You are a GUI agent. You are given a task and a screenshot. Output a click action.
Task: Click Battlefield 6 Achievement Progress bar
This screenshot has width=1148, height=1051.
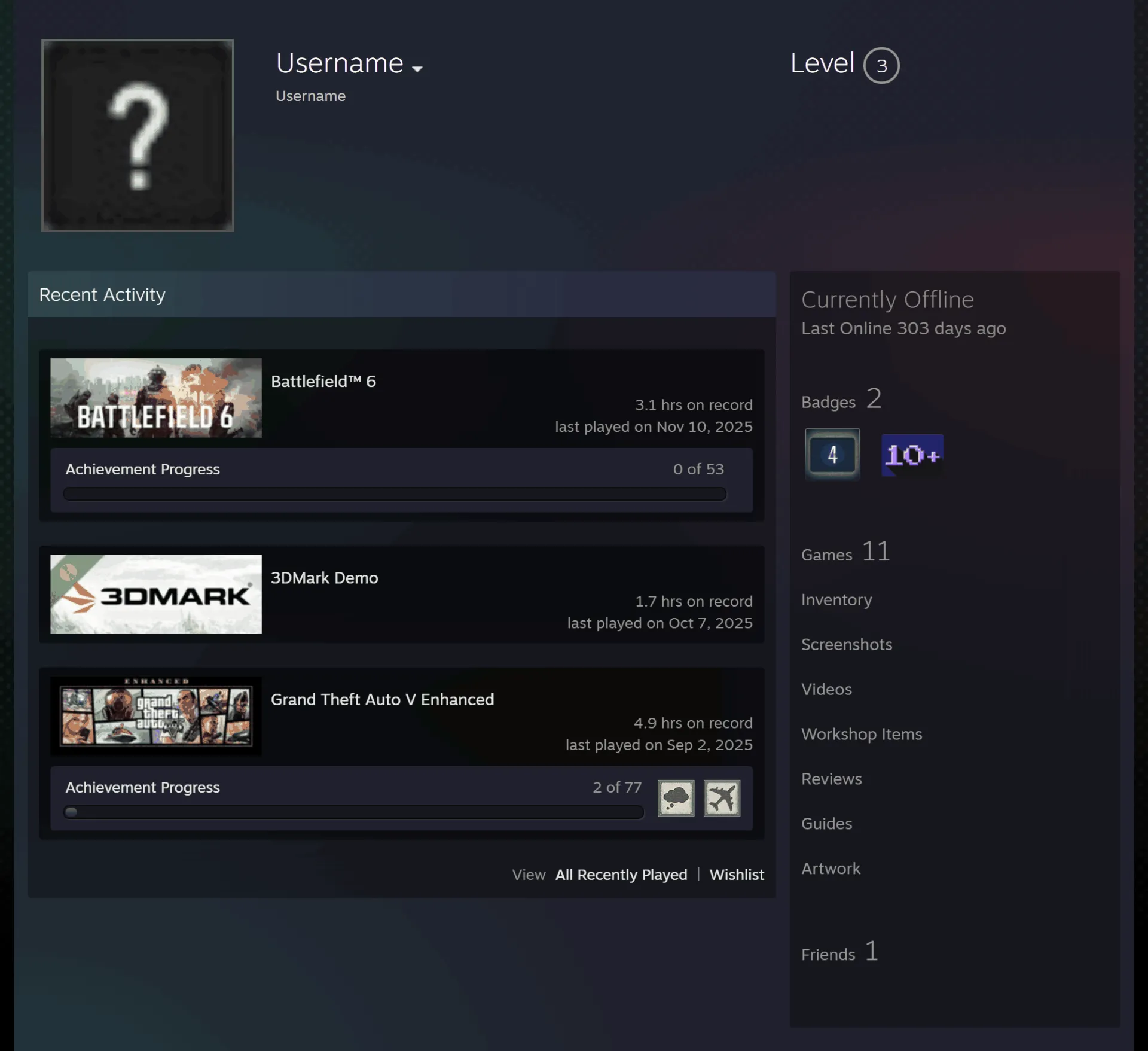[x=395, y=493]
